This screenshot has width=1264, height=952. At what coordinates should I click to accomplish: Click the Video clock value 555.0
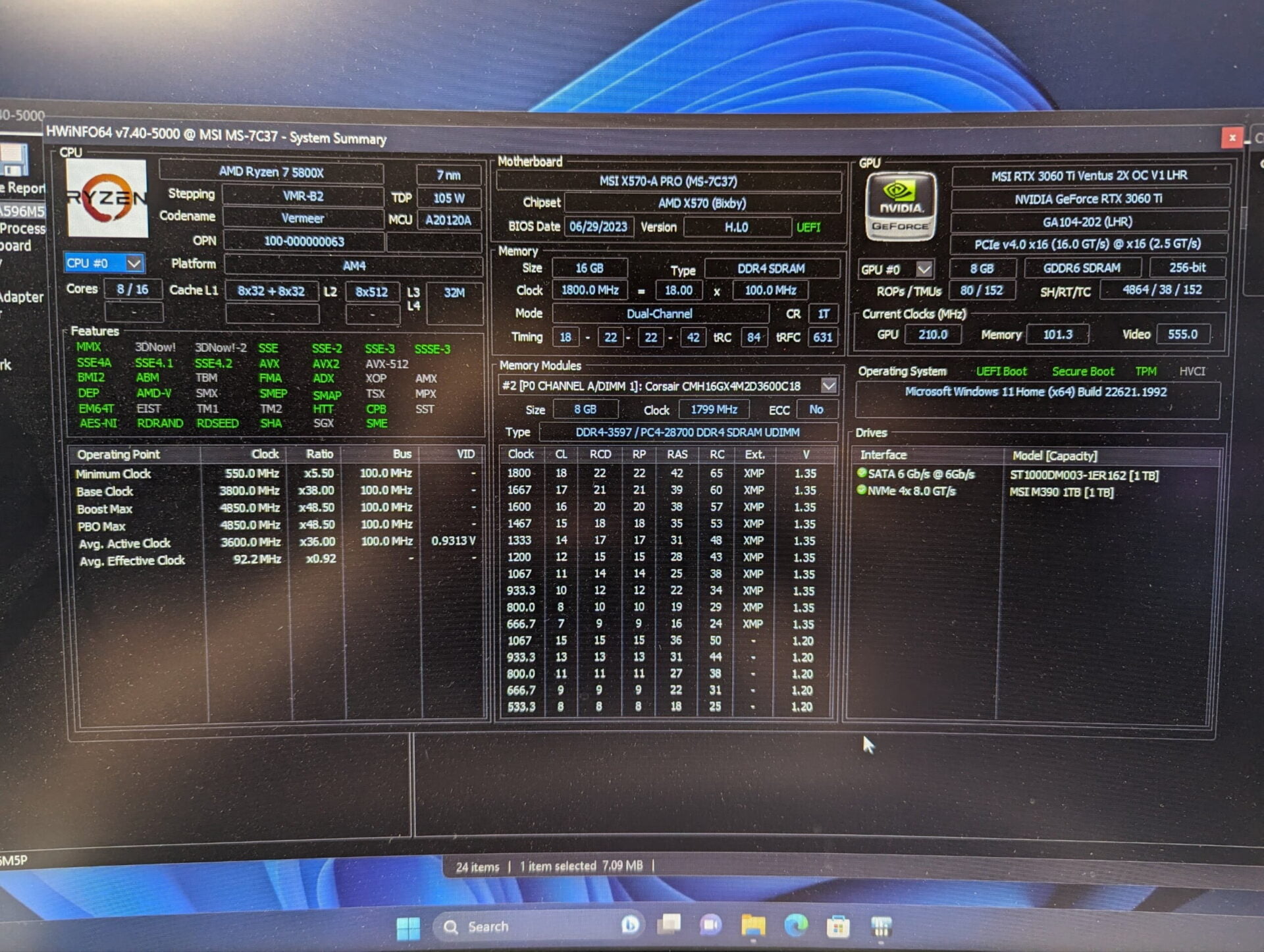pos(1182,334)
